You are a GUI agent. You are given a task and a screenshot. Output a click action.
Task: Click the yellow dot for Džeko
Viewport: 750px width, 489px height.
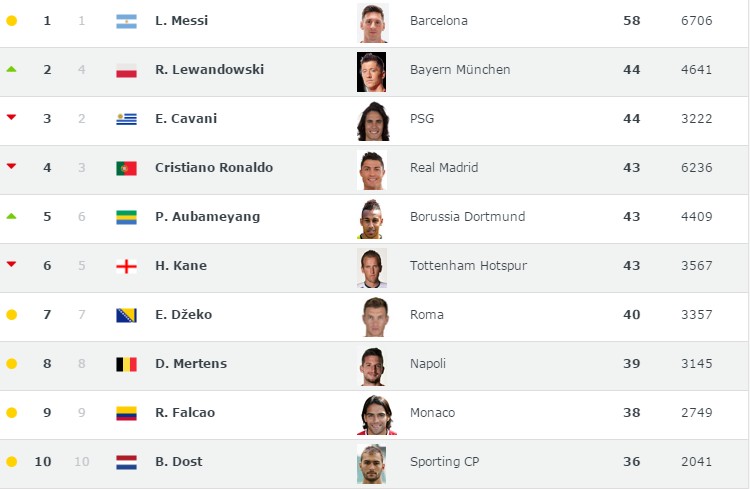[x=11, y=315]
